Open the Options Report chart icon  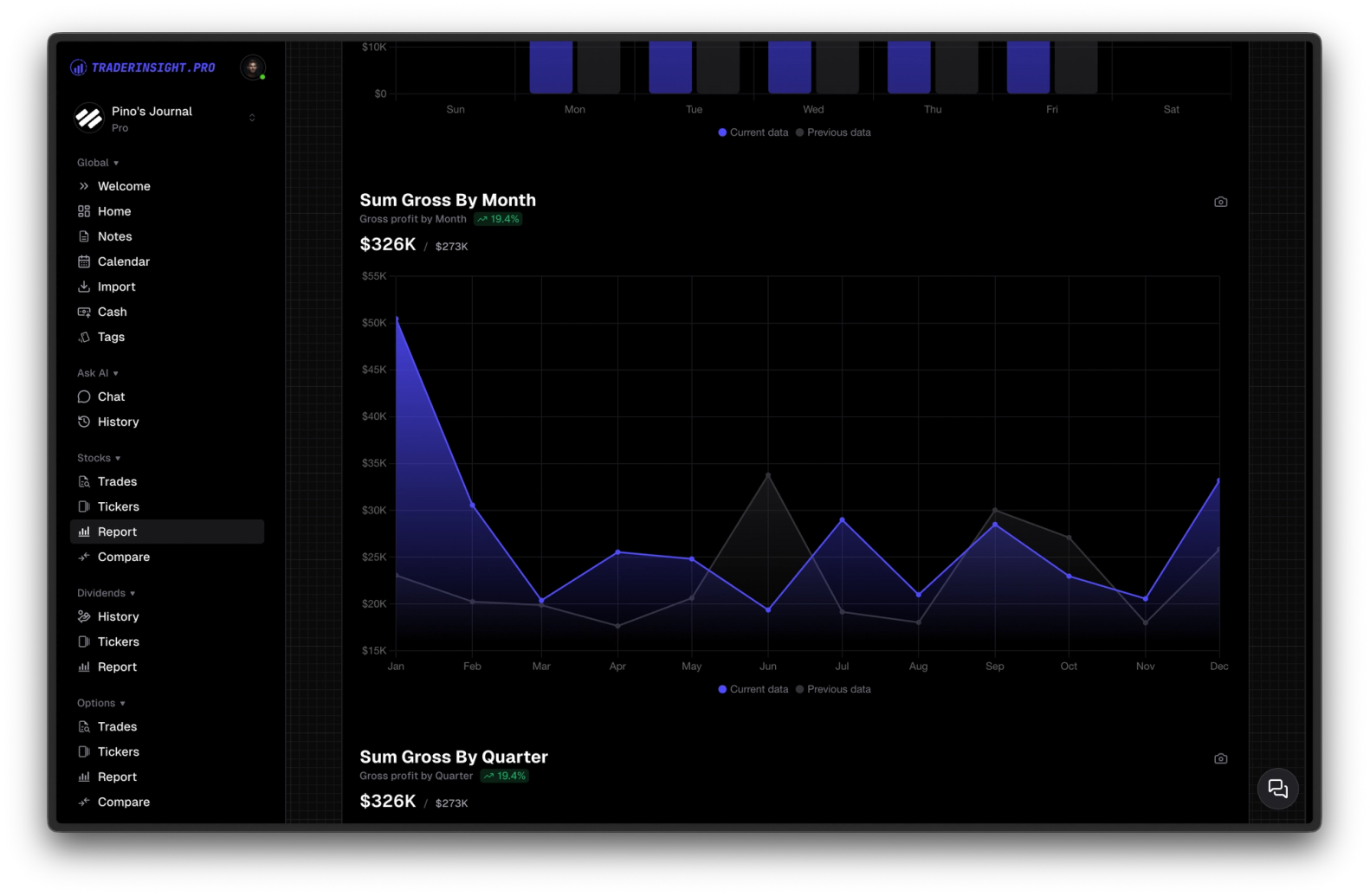84,777
